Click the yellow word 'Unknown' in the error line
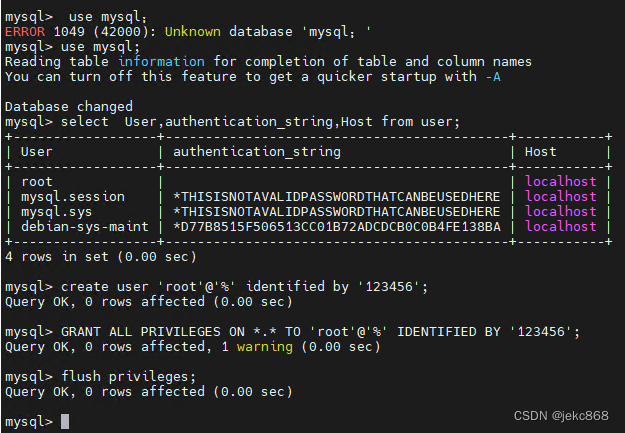This screenshot has height=433, width=625. pyautogui.click(x=193, y=31)
